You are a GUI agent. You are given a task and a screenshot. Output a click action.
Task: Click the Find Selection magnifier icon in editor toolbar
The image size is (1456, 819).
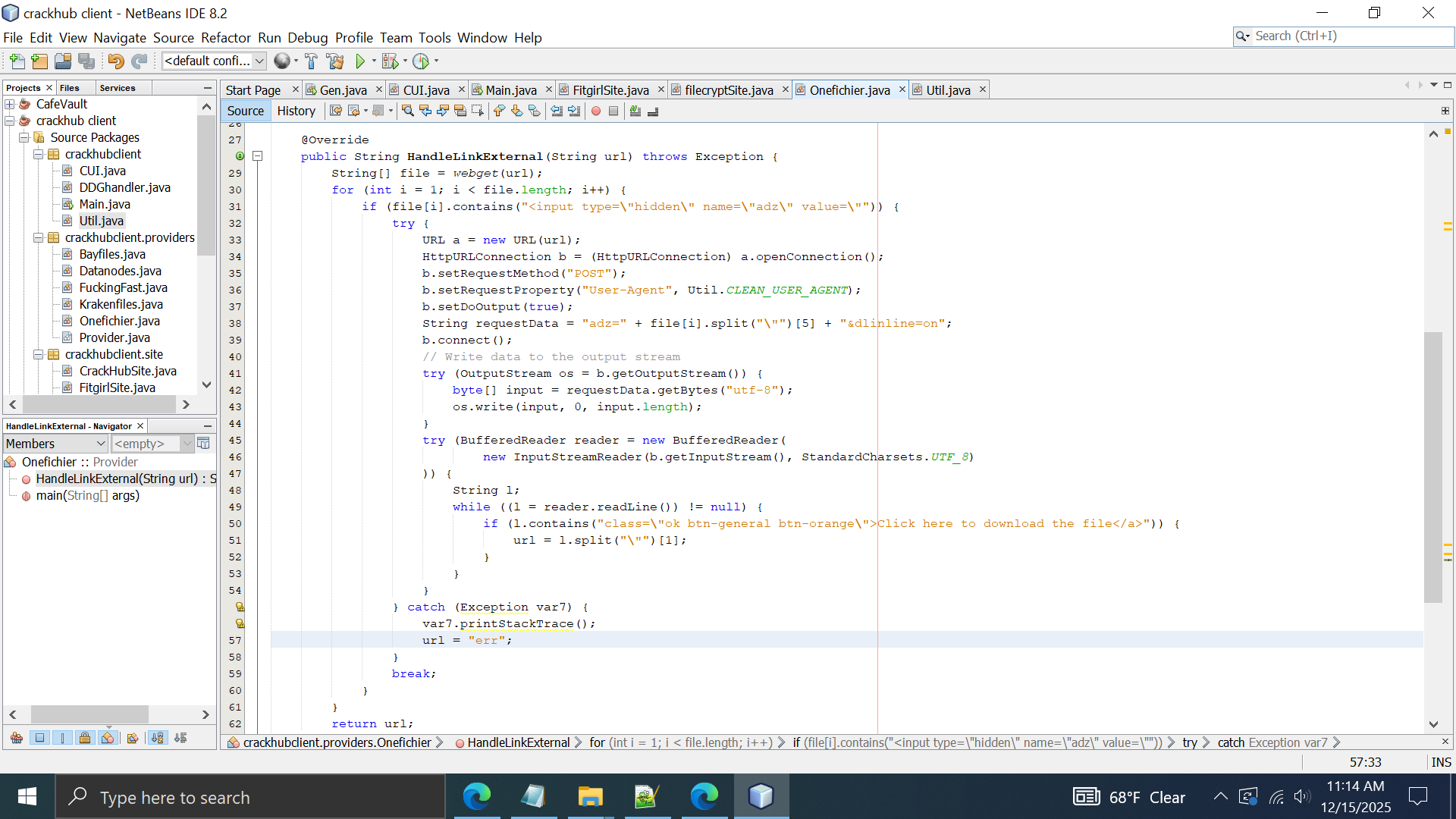(407, 111)
